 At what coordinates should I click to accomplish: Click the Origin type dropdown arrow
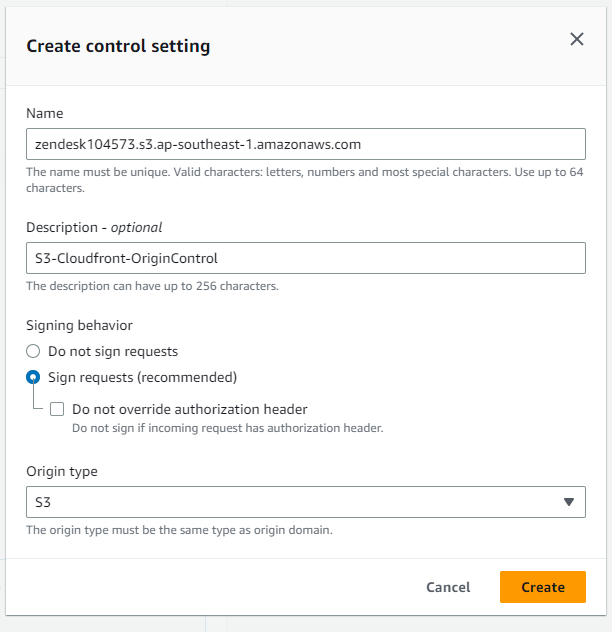[x=568, y=502]
